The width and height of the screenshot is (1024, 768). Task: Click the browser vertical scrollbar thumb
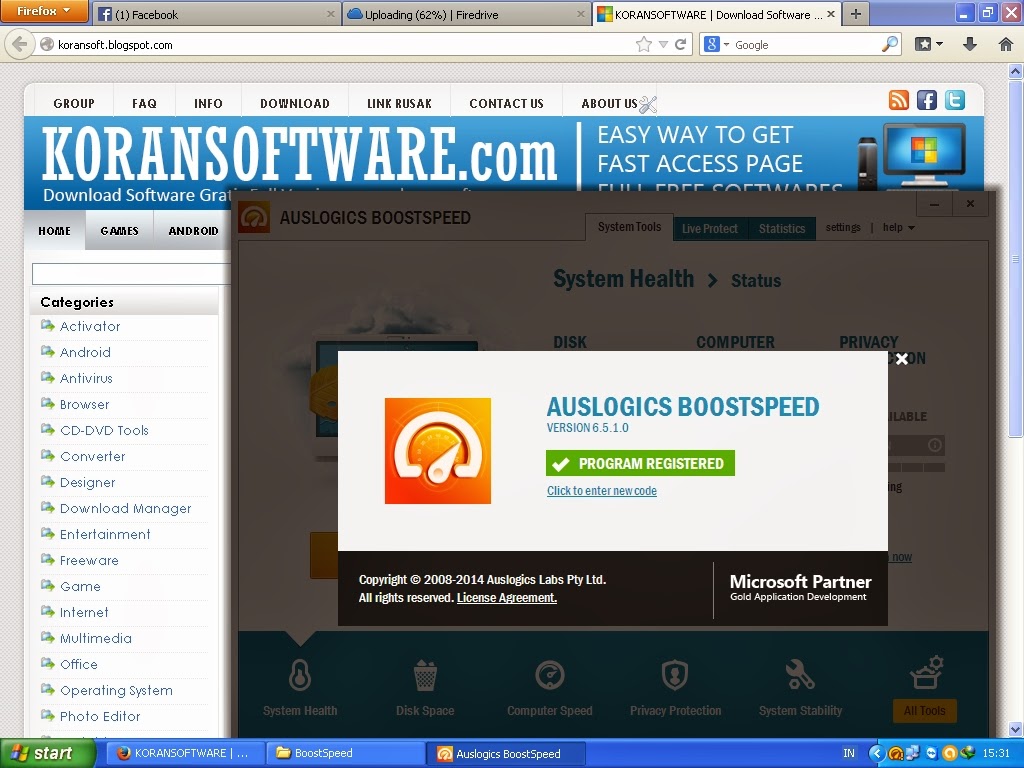1015,258
